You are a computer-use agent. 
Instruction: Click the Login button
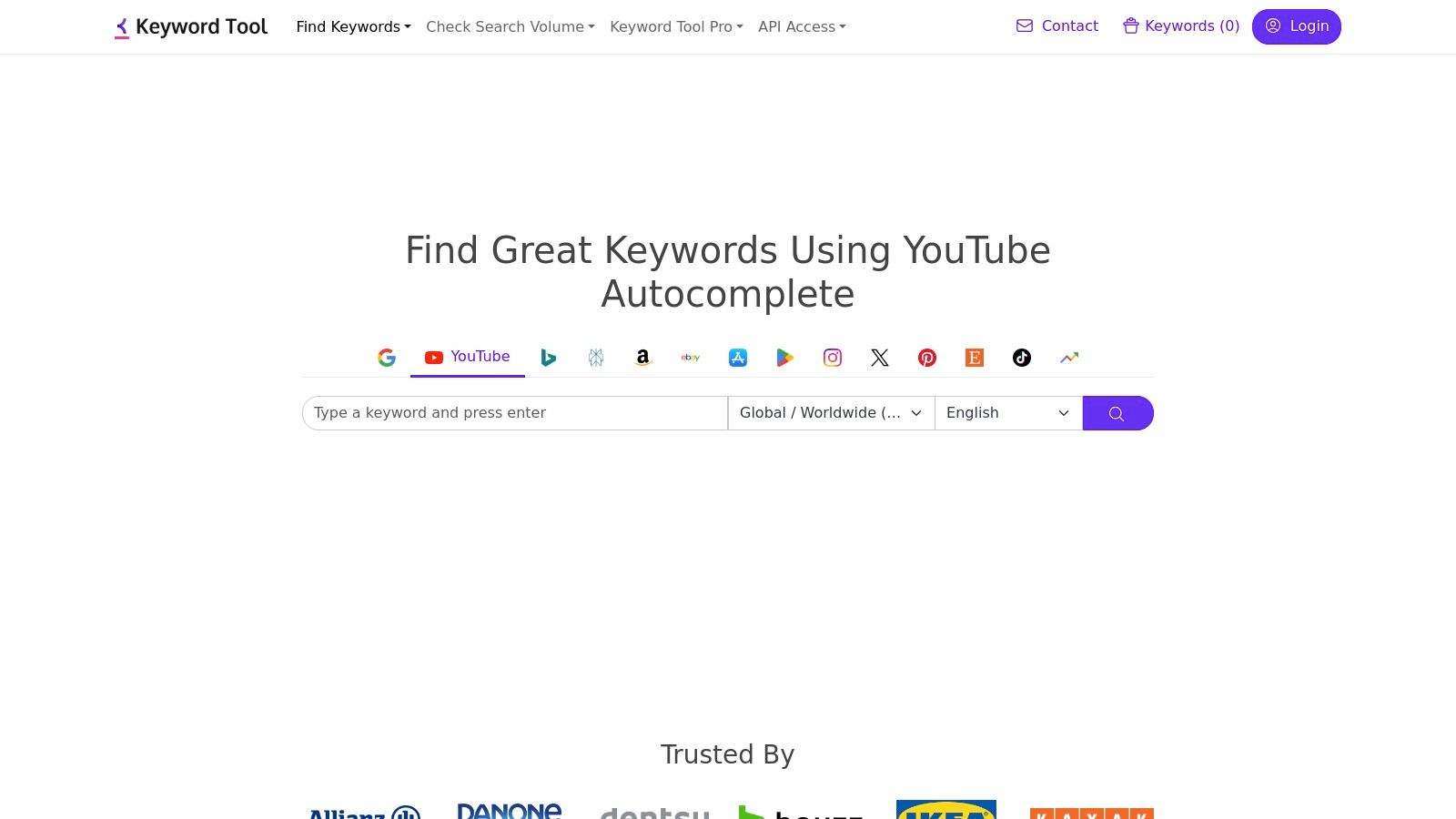1296,26
